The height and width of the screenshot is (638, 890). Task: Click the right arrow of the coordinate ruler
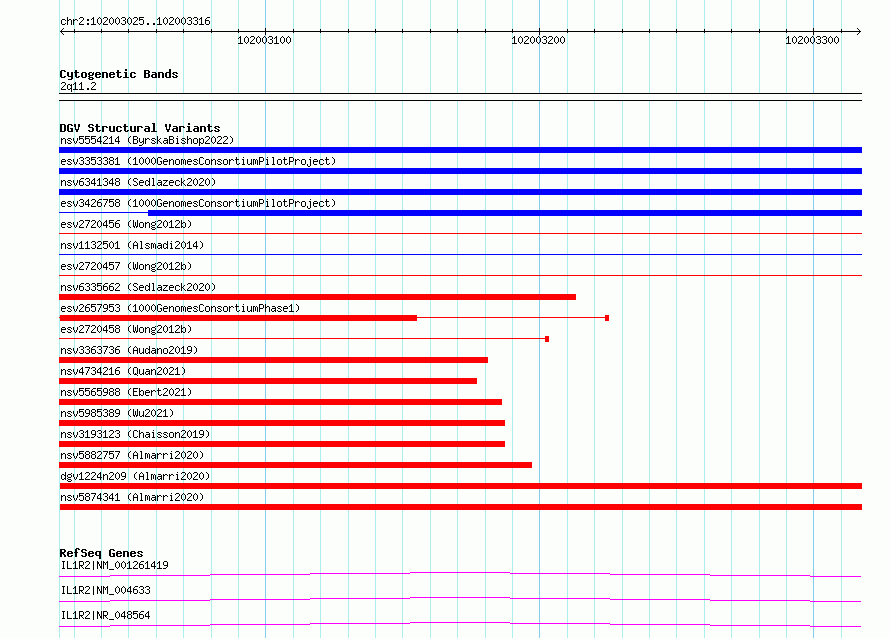tap(859, 31)
